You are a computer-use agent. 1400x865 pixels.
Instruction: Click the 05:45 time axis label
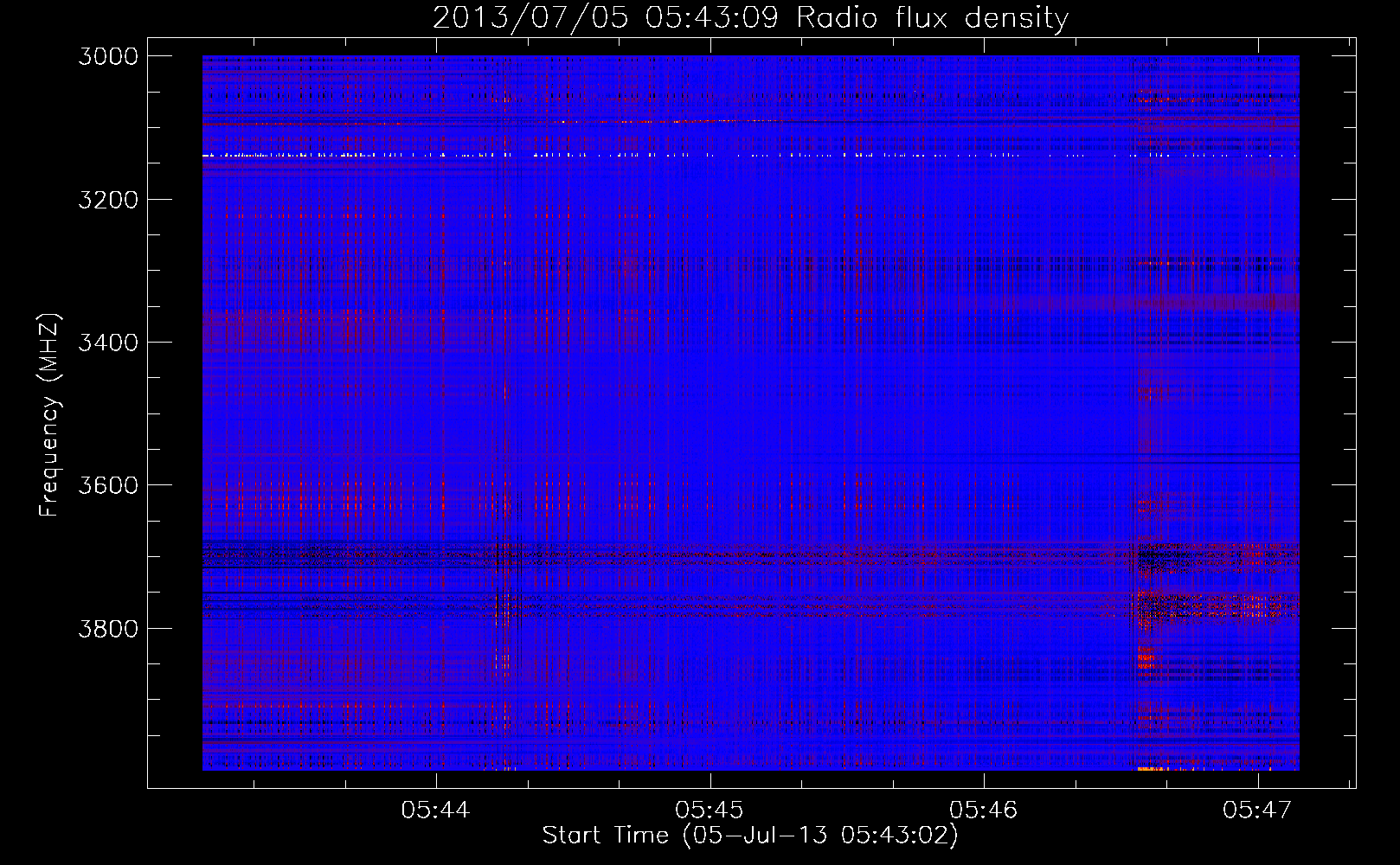[710, 810]
